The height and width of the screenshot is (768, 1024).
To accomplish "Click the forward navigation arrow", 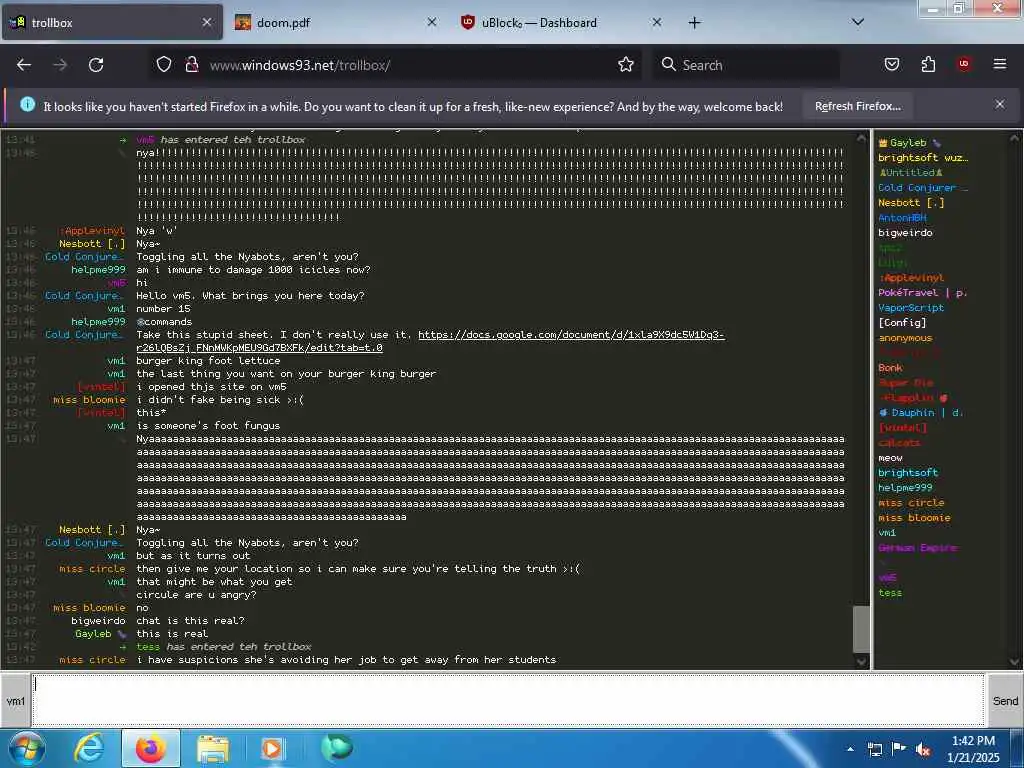I will click(x=60, y=65).
